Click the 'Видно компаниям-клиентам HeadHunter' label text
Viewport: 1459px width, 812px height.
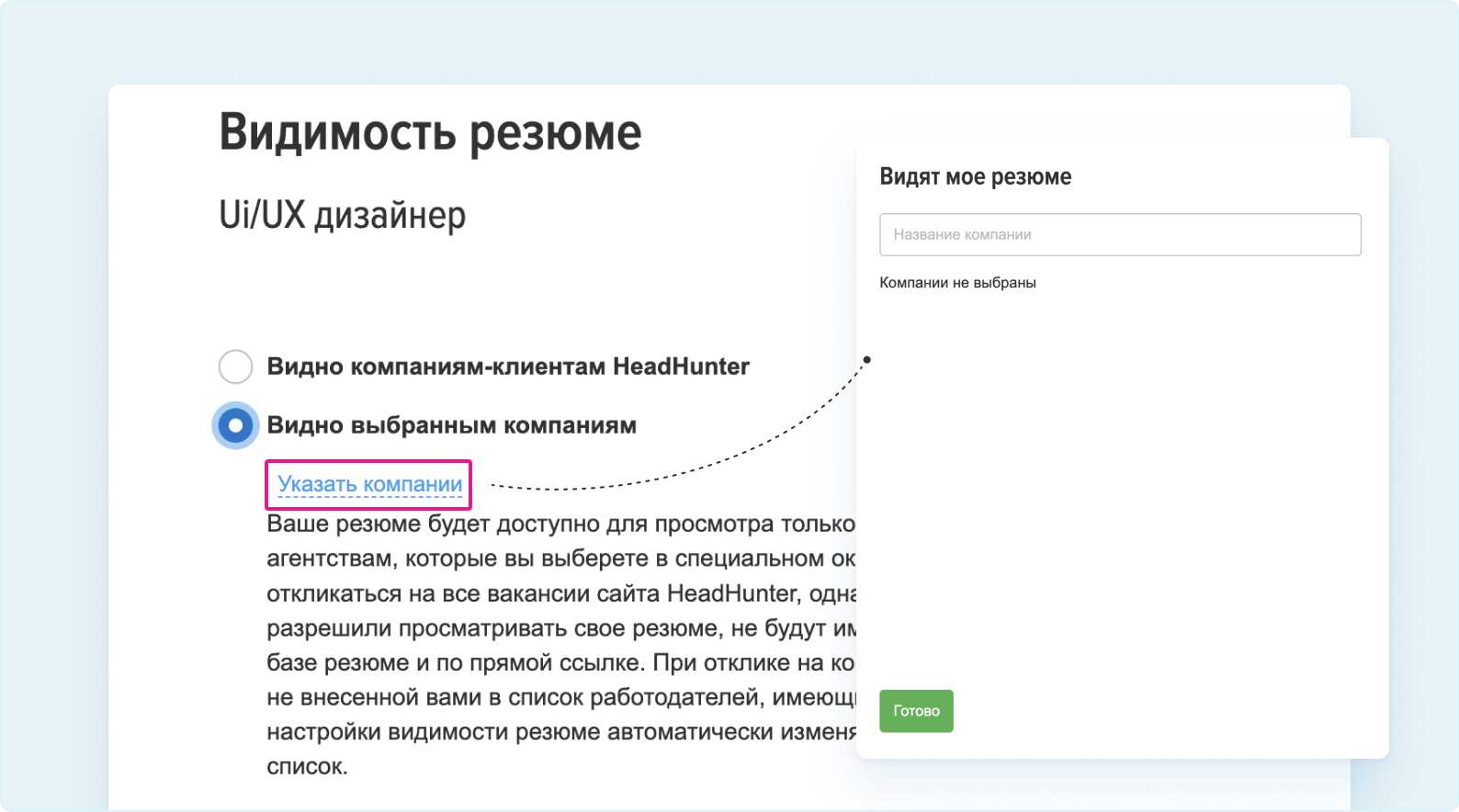point(507,367)
